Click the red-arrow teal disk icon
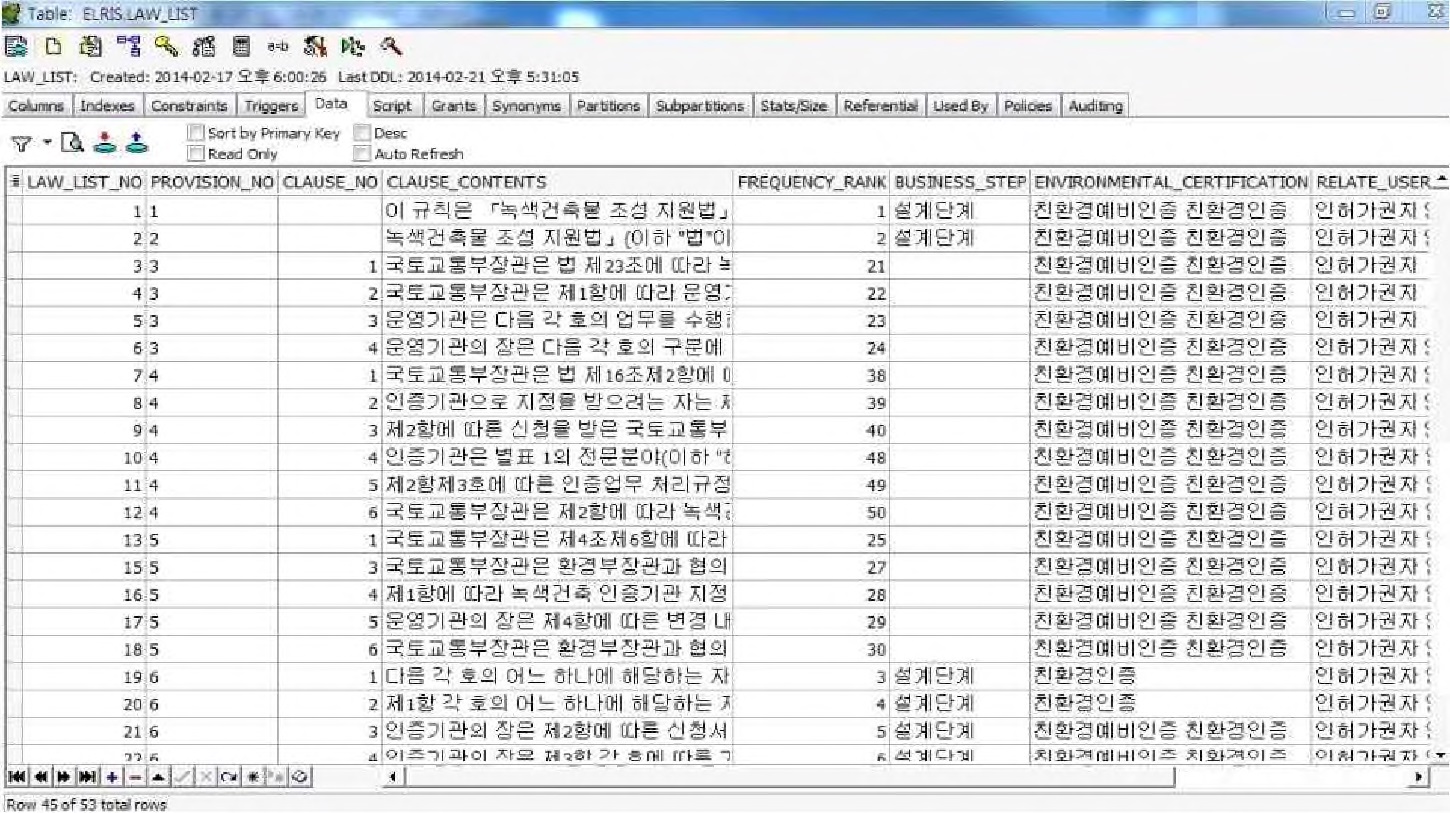Screen dimensions: 1450x813 [105, 144]
